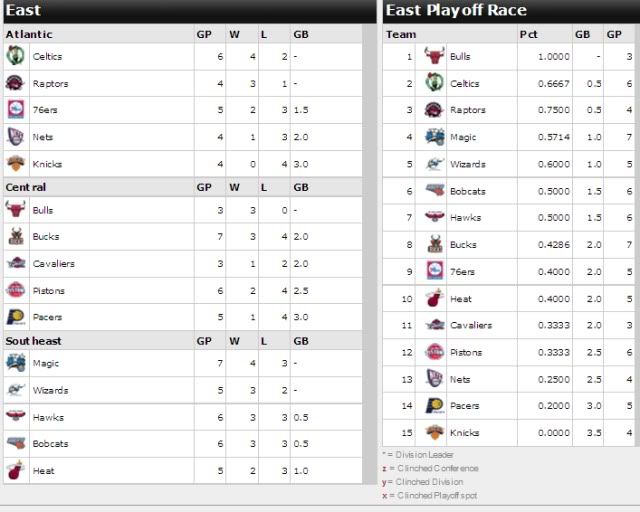Click the Magic logo in Playoff Race rank 4

tap(434, 137)
